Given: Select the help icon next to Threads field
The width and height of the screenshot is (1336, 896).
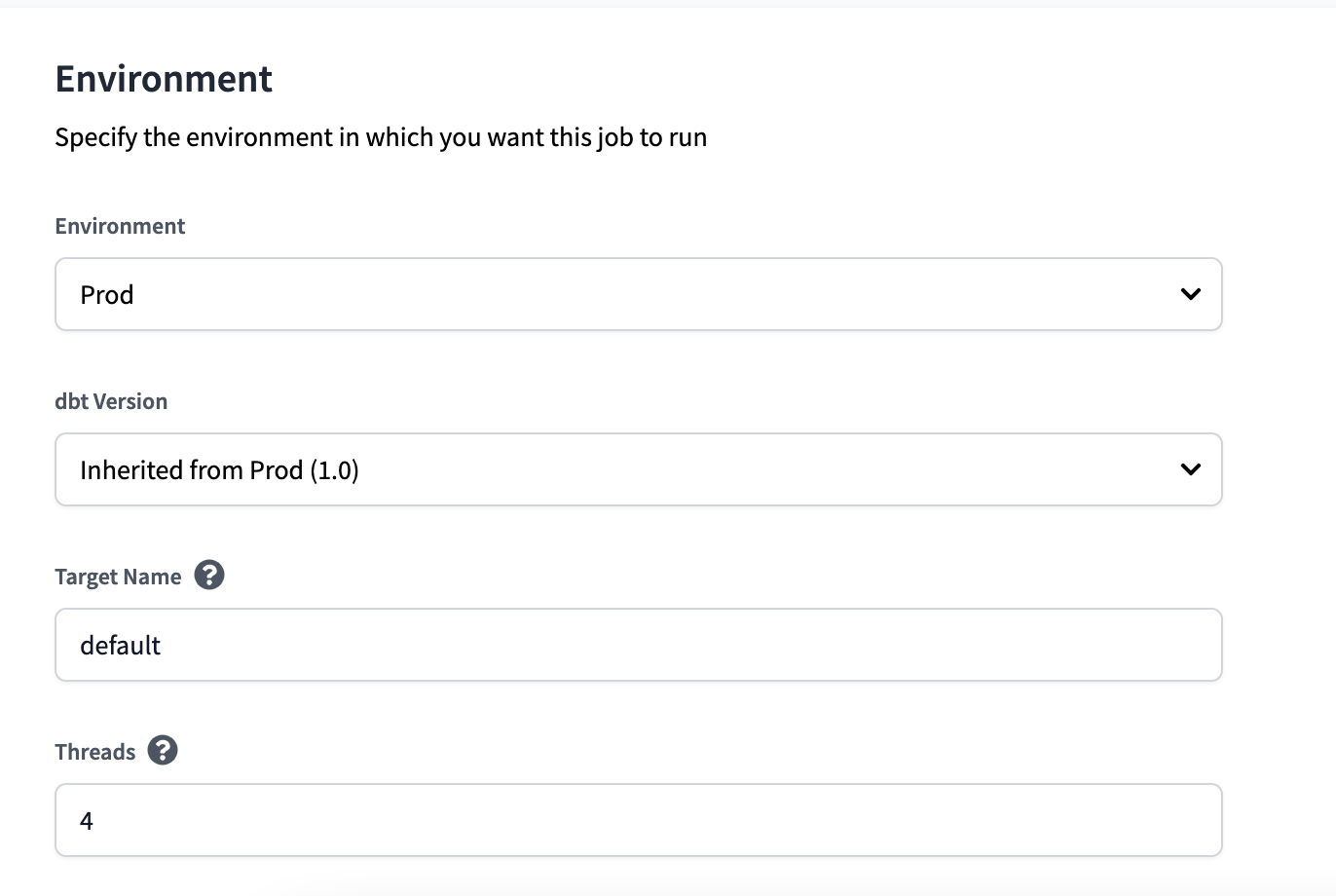Looking at the screenshot, I should tap(163, 750).
